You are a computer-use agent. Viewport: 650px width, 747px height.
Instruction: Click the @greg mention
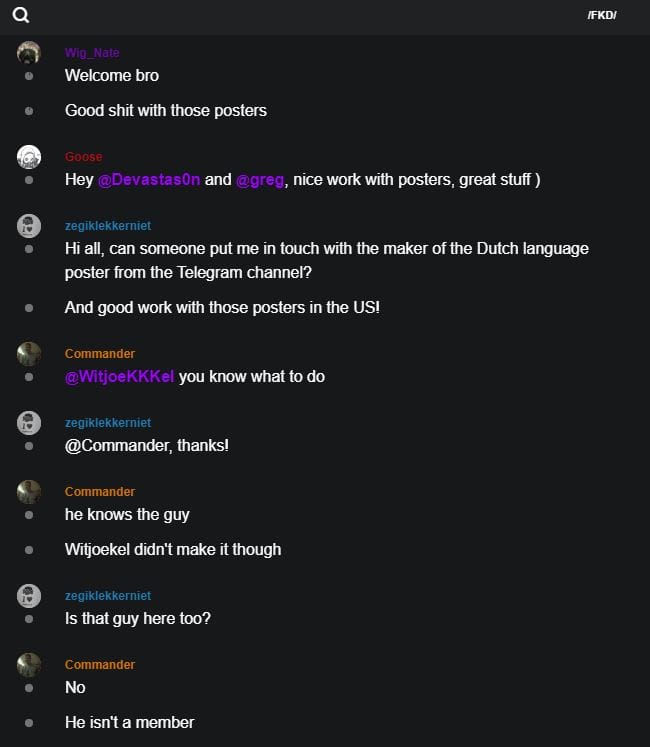[260, 180]
